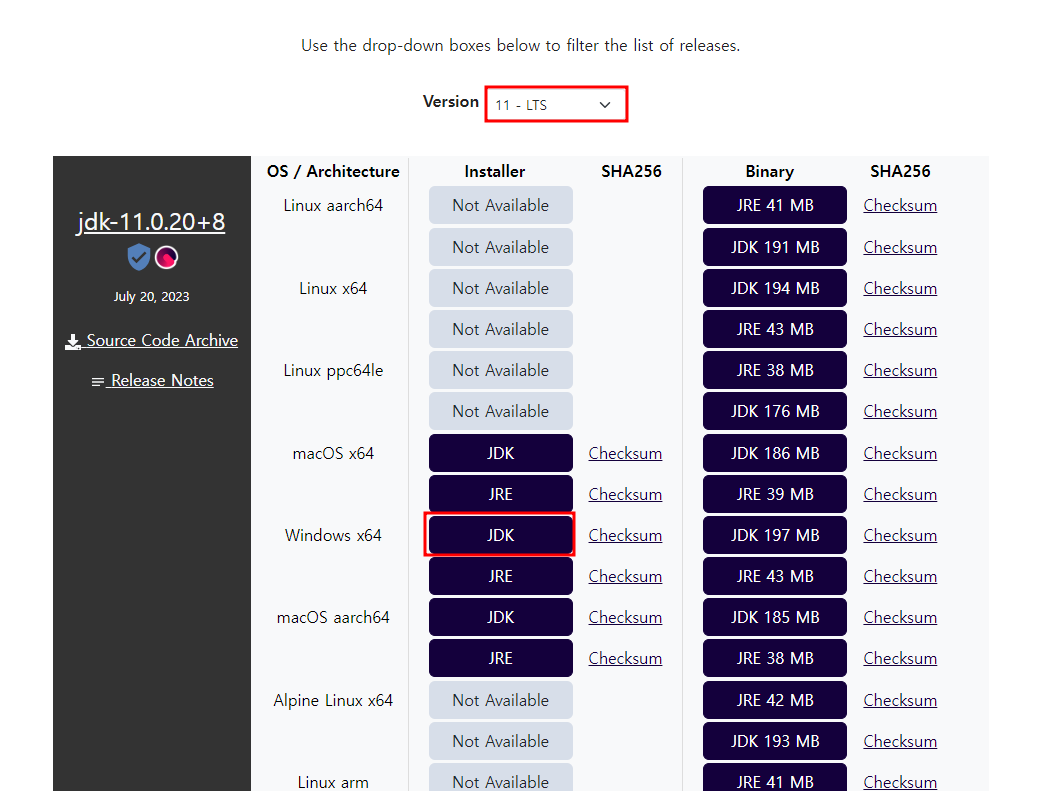Open Checksum for the Windows x64 JRE installer
The image size is (1049, 791).
626,576
